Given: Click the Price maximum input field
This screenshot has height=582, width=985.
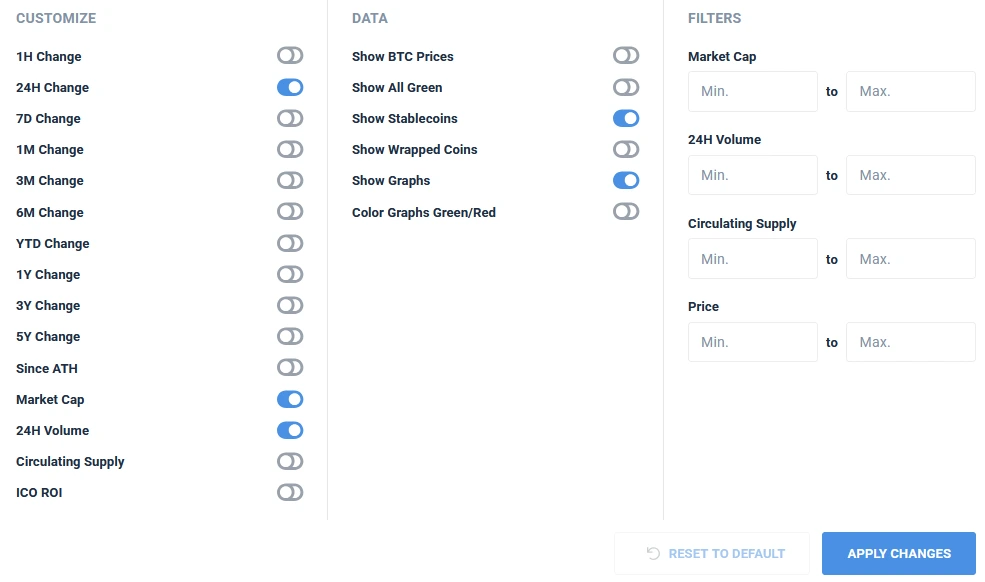Looking at the screenshot, I should (910, 342).
